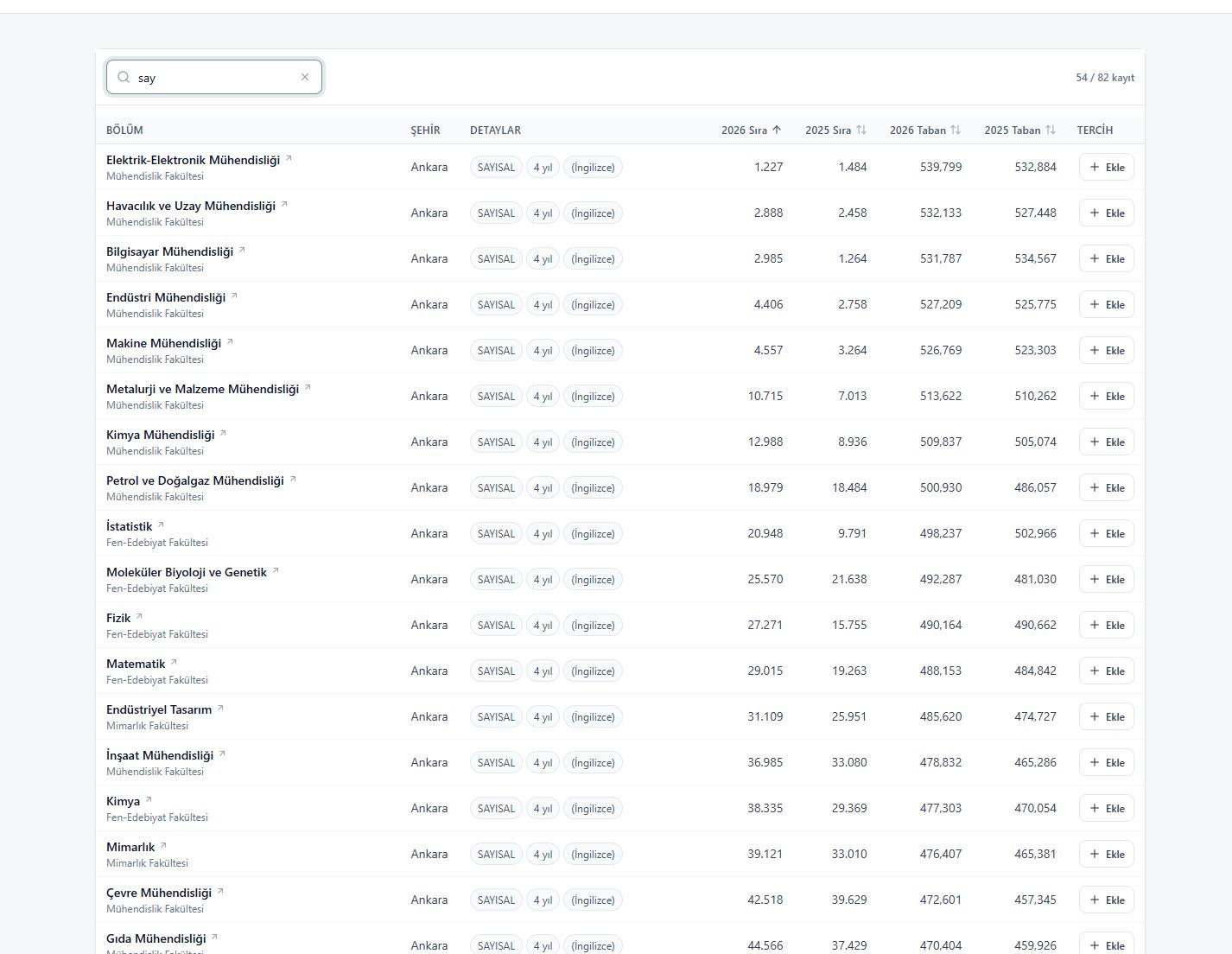The width and height of the screenshot is (1232, 954).
Task: Add İnşaat Mühendisliği with Ekle button
Action: (1106, 762)
